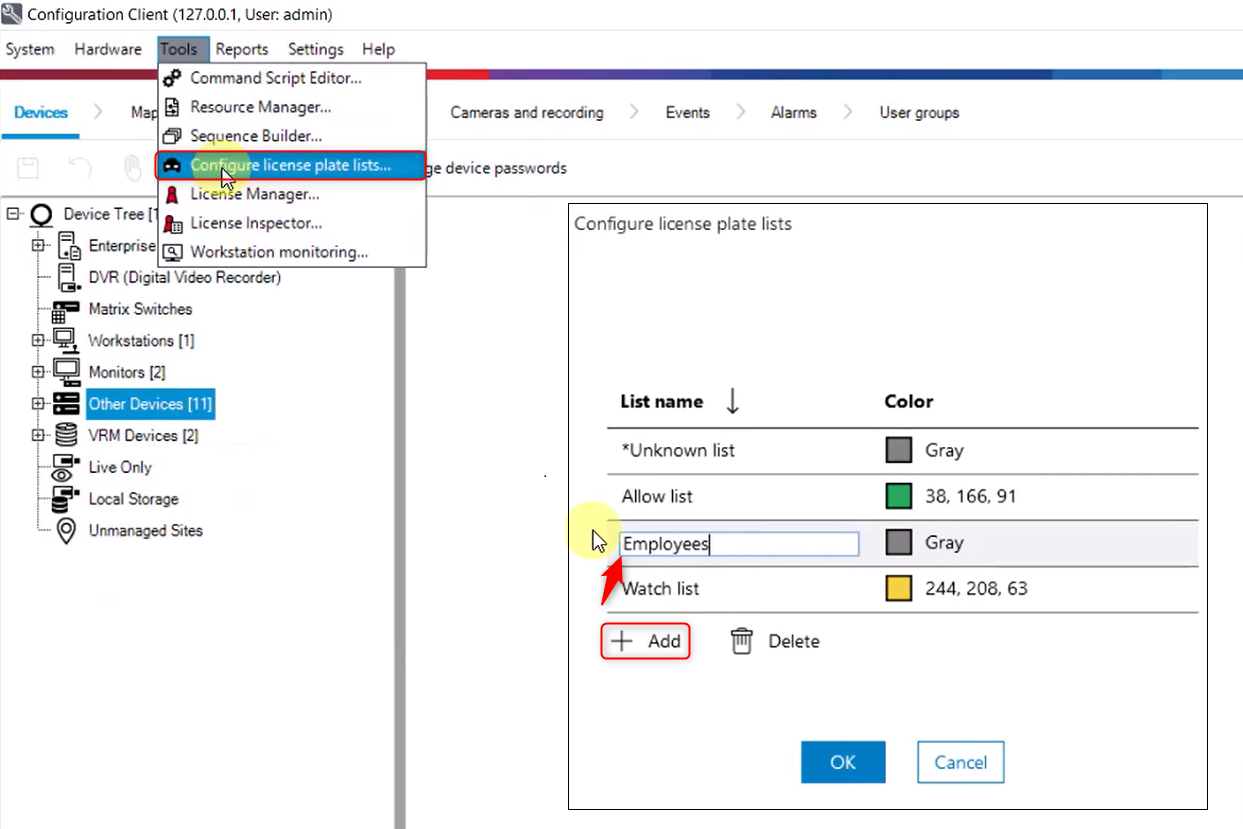Cancel the license plate lists dialog
The width and height of the screenshot is (1243, 829).
click(961, 762)
